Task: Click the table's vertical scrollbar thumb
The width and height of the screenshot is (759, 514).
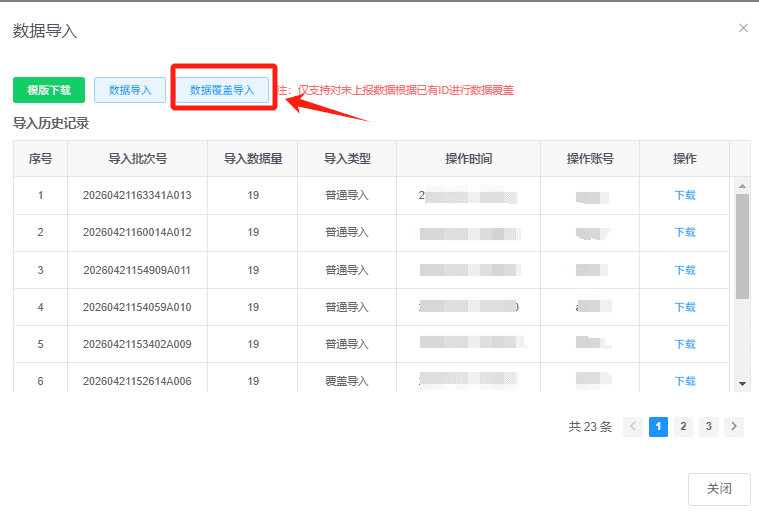Action: point(742,246)
